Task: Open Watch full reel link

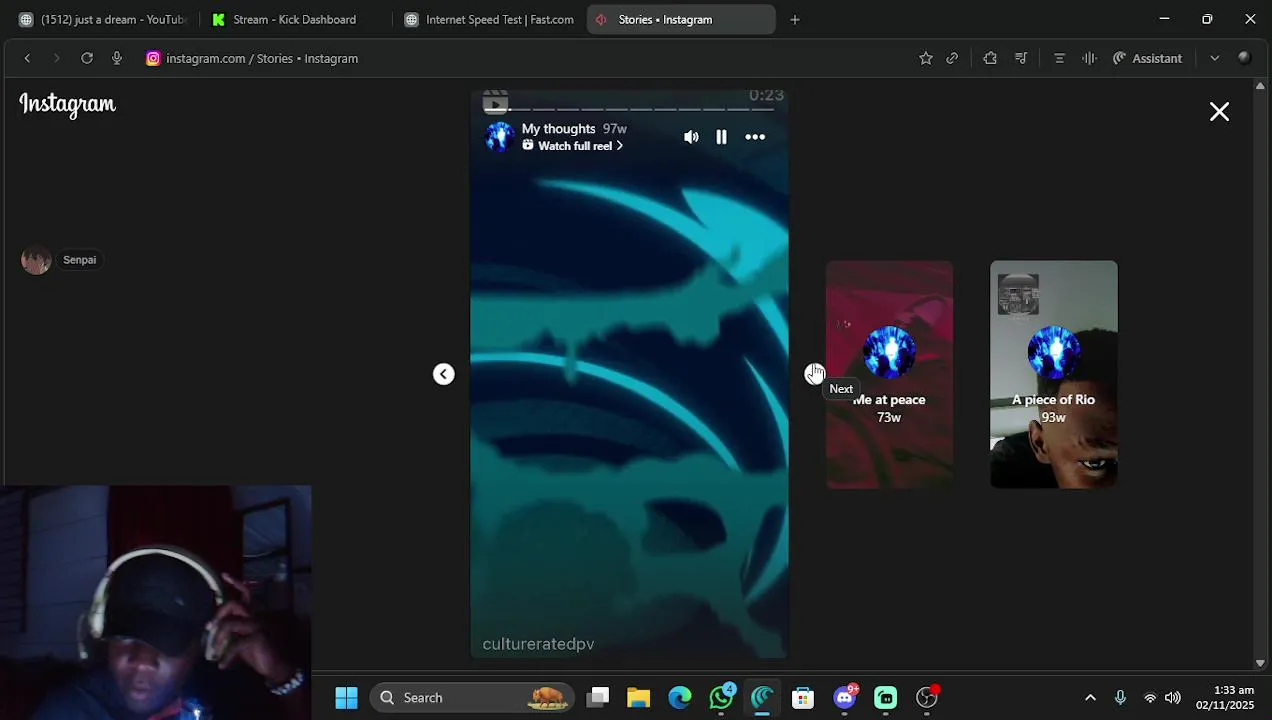Action: (574, 146)
